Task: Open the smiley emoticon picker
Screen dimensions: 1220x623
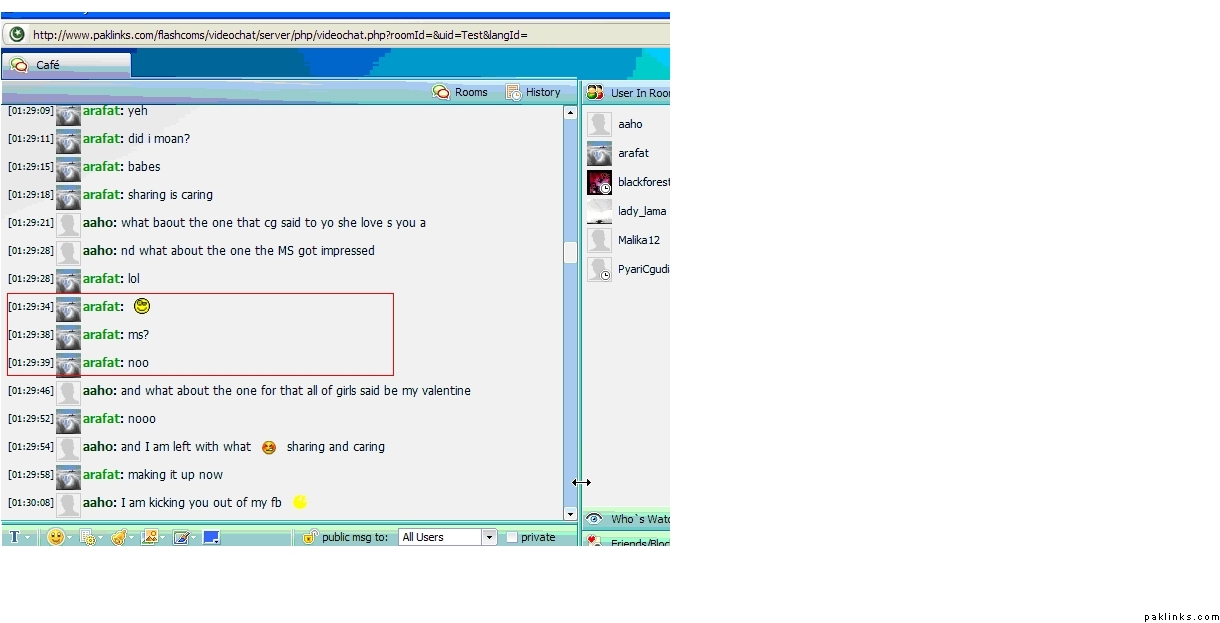Action: click(x=56, y=537)
